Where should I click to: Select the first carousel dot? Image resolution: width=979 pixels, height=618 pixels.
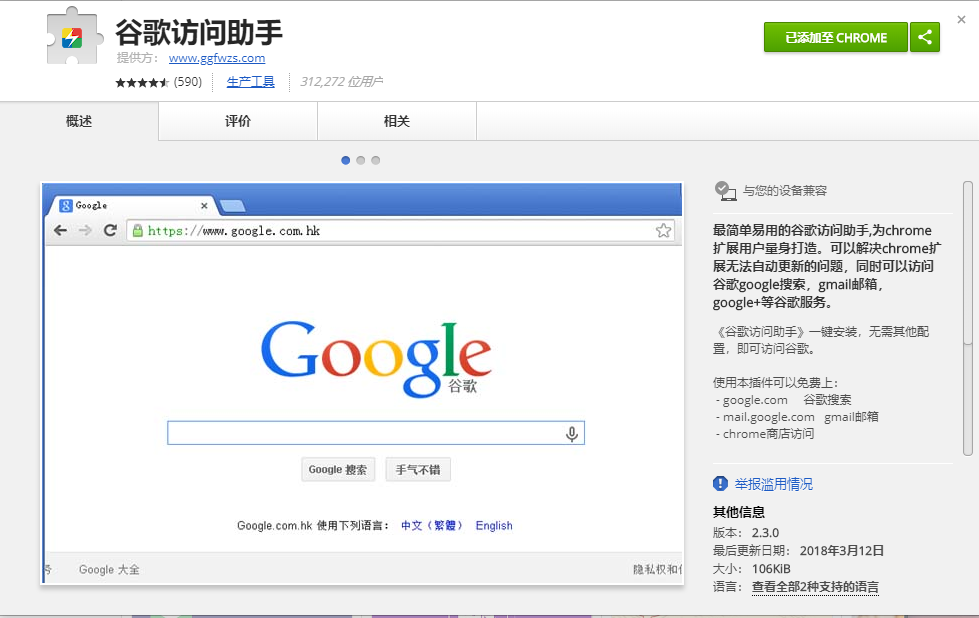[345, 160]
